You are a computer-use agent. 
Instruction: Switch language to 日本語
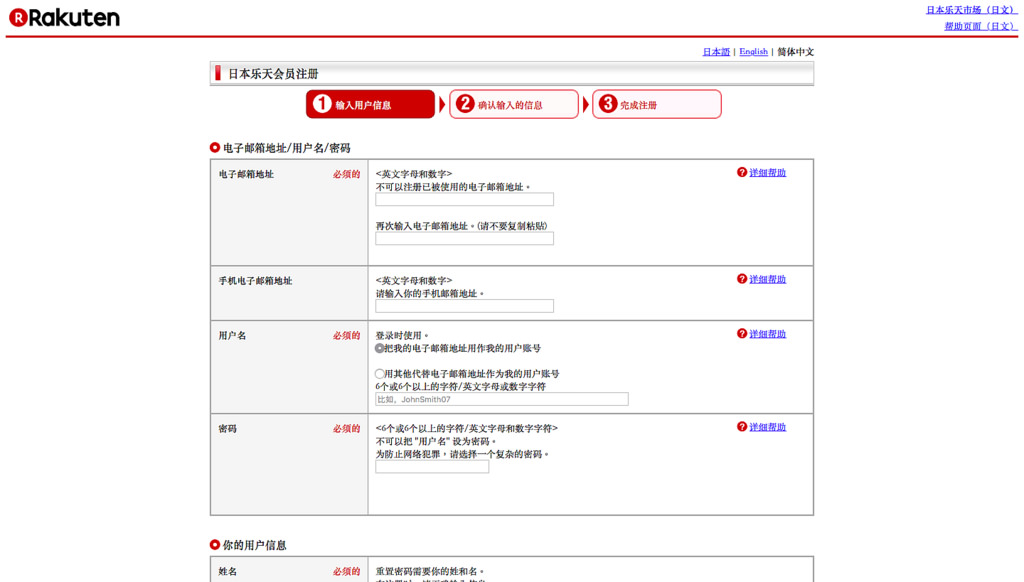[x=716, y=52]
